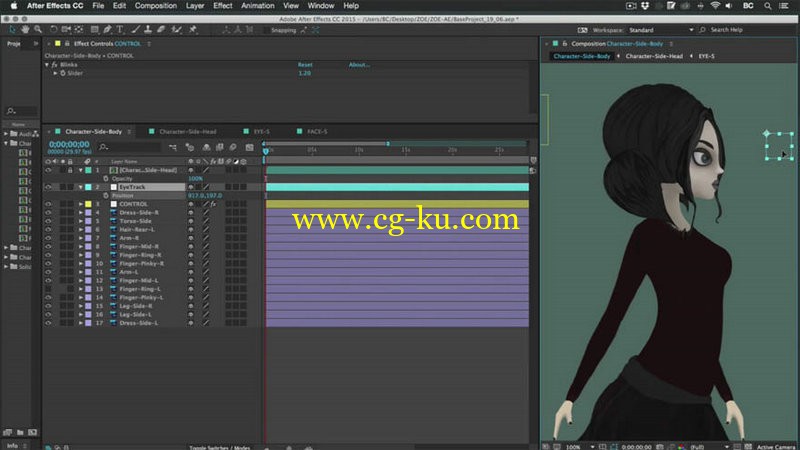Viewport: 800px width, 450px height.
Task: Toggle visibility of Torso-Side layer
Action: point(48,221)
